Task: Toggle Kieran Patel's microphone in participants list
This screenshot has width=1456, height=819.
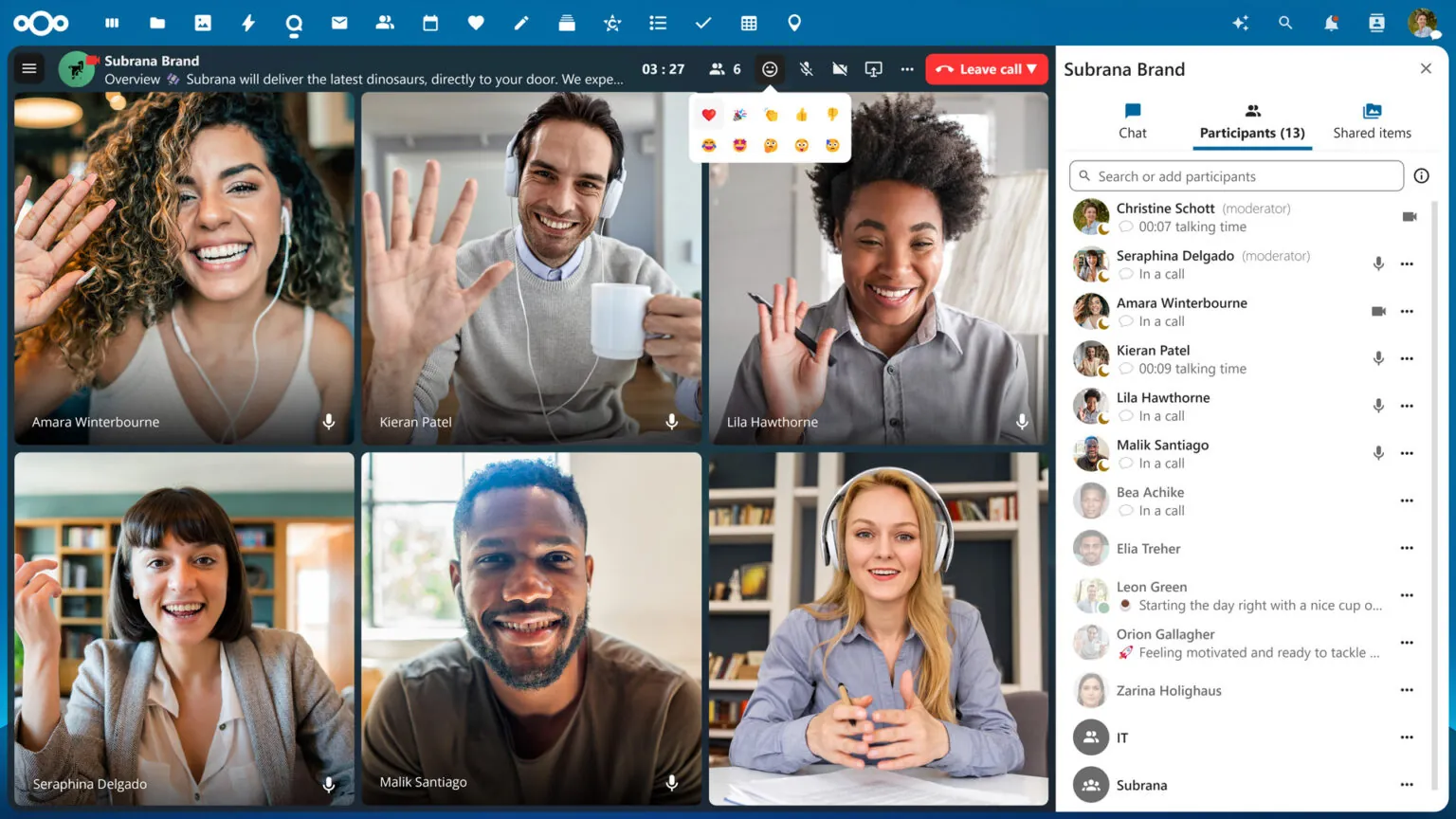Action: pyautogui.click(x=1378, y=358)
